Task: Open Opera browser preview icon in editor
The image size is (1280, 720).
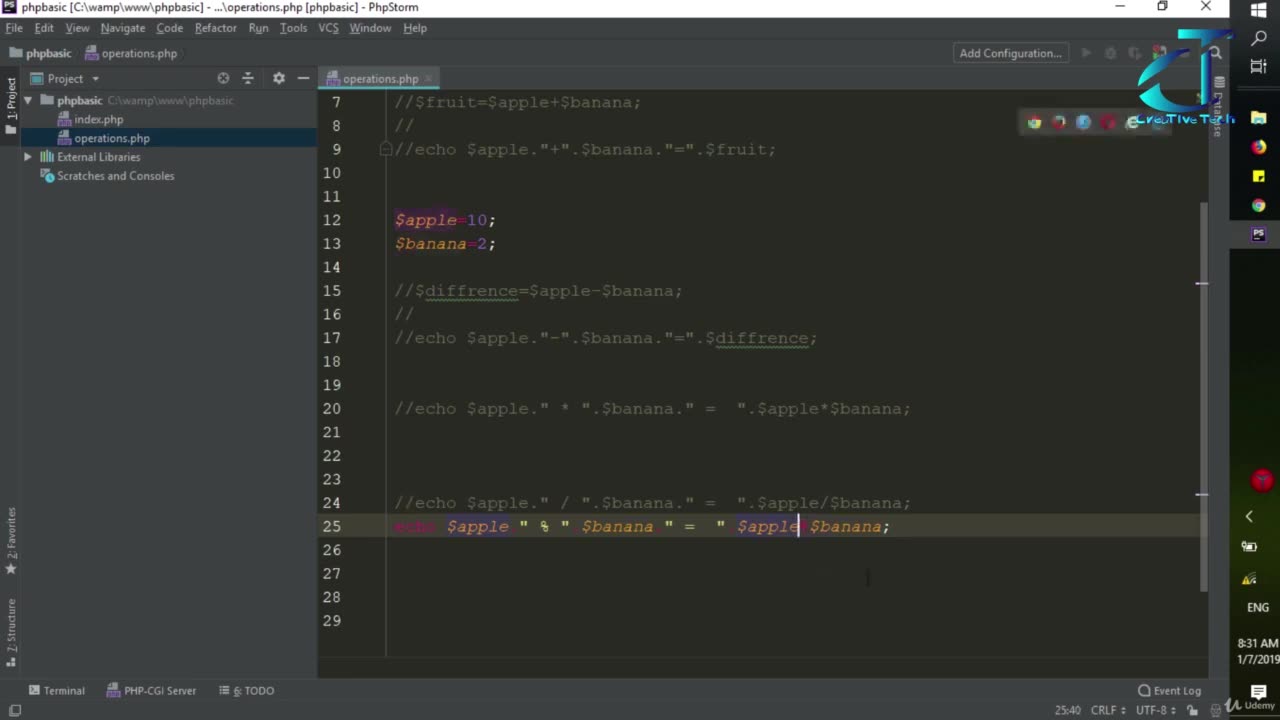Action: click(x=1108, y=122)
